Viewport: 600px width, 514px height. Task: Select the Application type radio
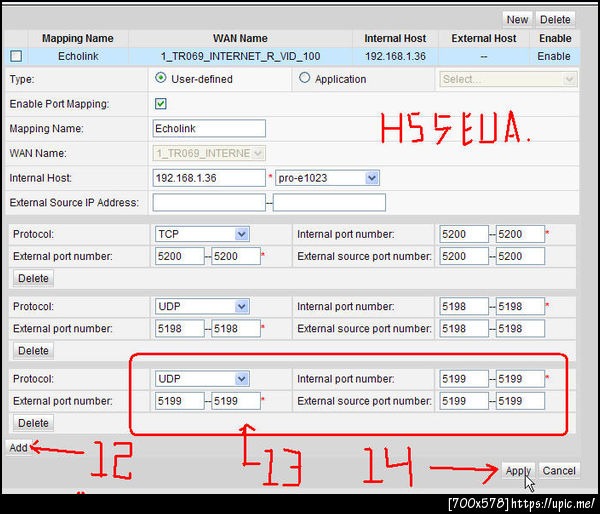(x=304, y=78)
